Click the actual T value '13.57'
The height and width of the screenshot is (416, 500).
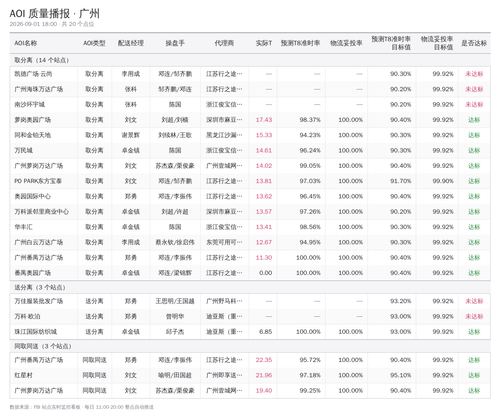tap(264, 212)
